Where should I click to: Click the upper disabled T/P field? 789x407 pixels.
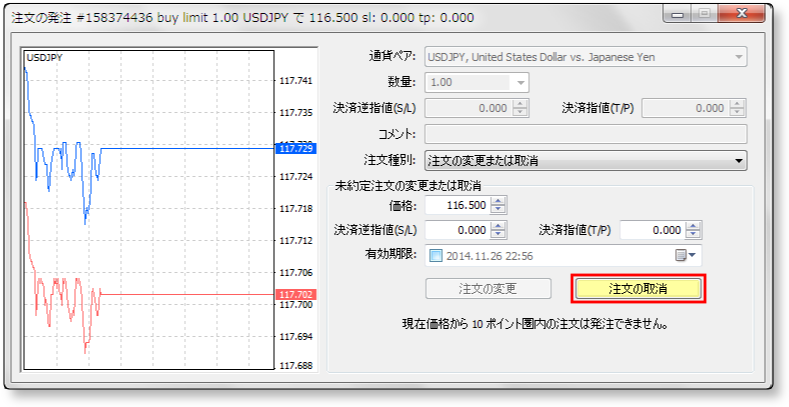(x=685, y=108)
